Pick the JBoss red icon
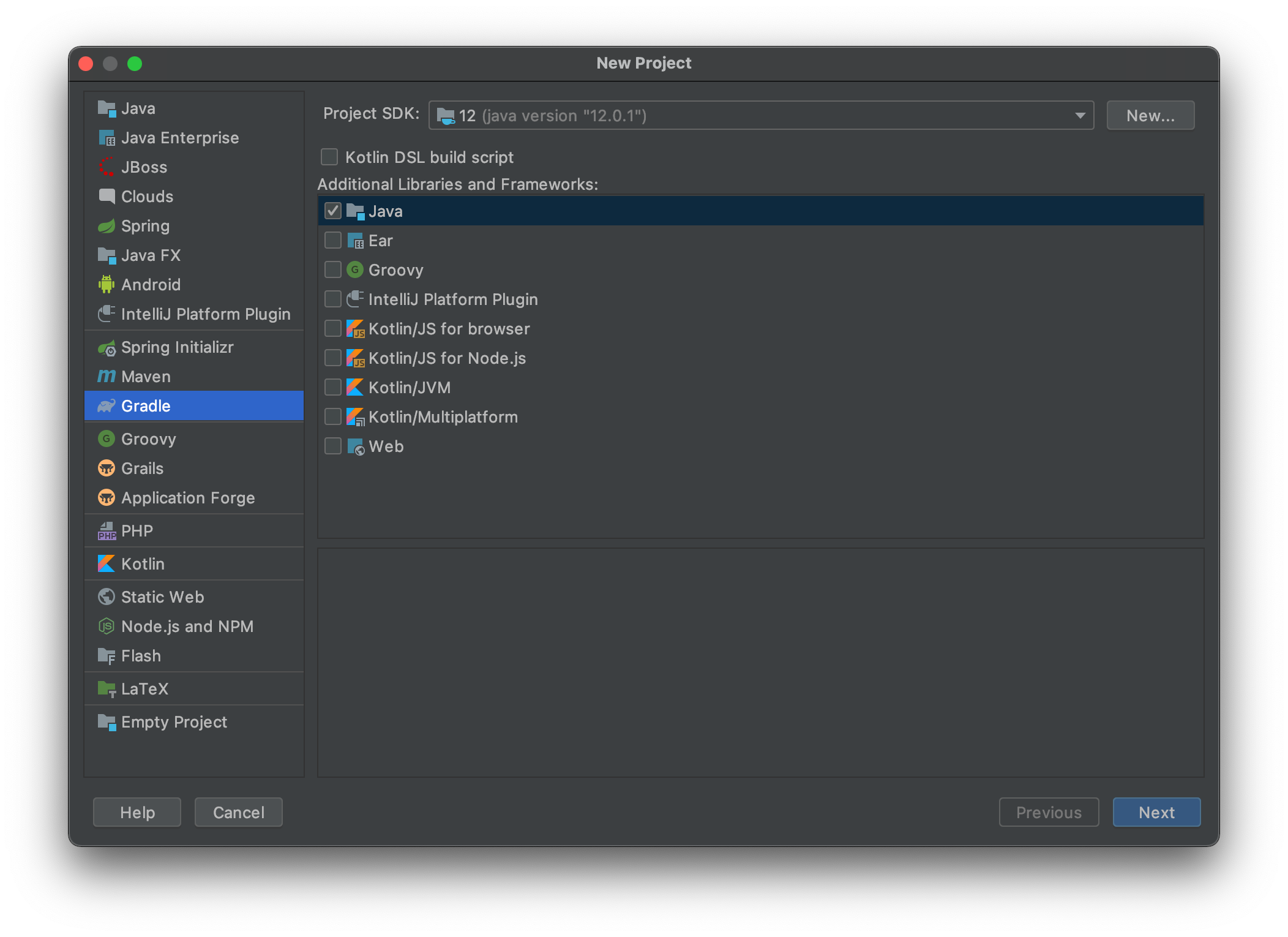The image size is (1288, 937). (107, 167)
